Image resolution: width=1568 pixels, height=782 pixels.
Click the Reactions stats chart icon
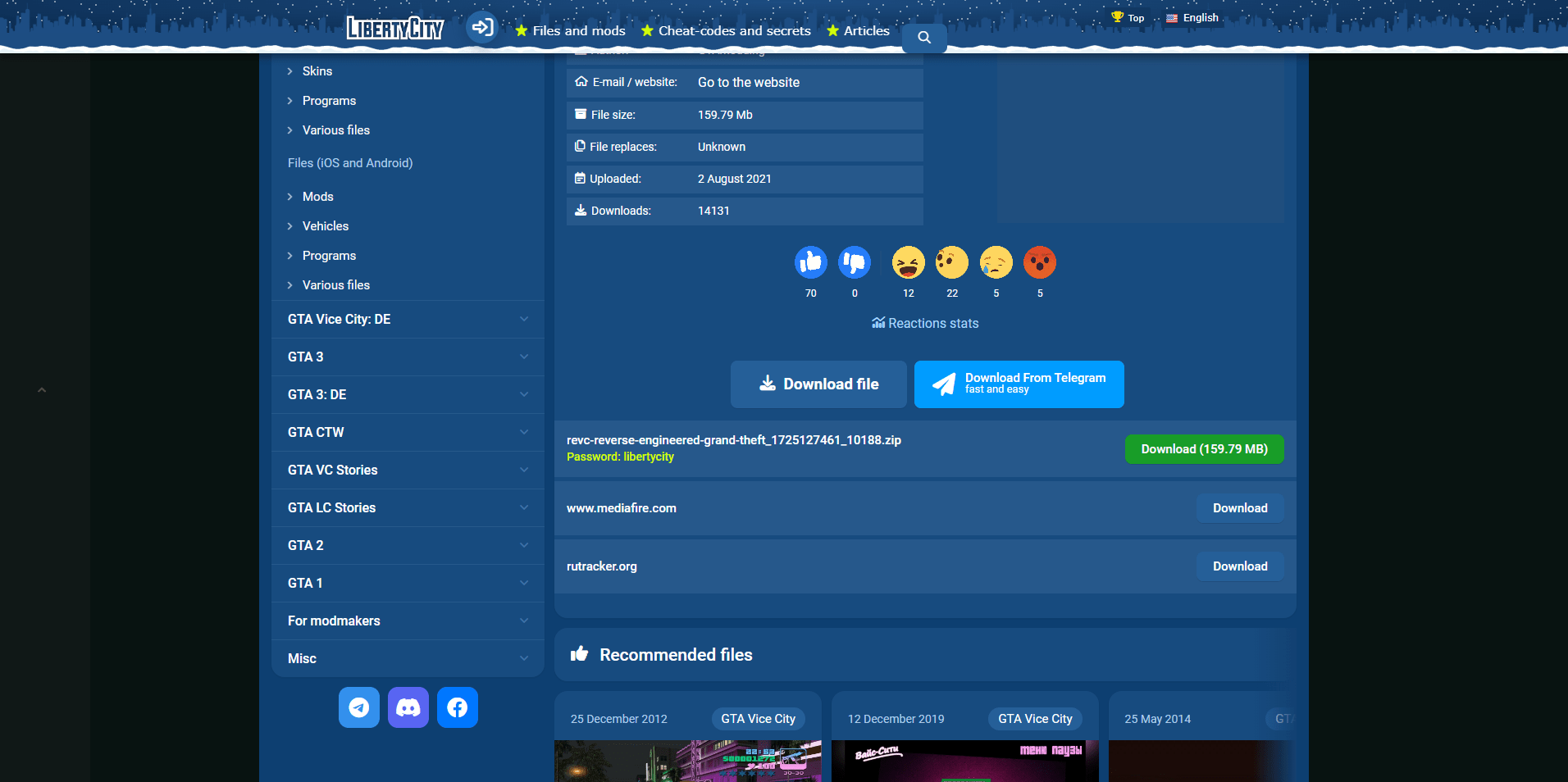point(878,323)
